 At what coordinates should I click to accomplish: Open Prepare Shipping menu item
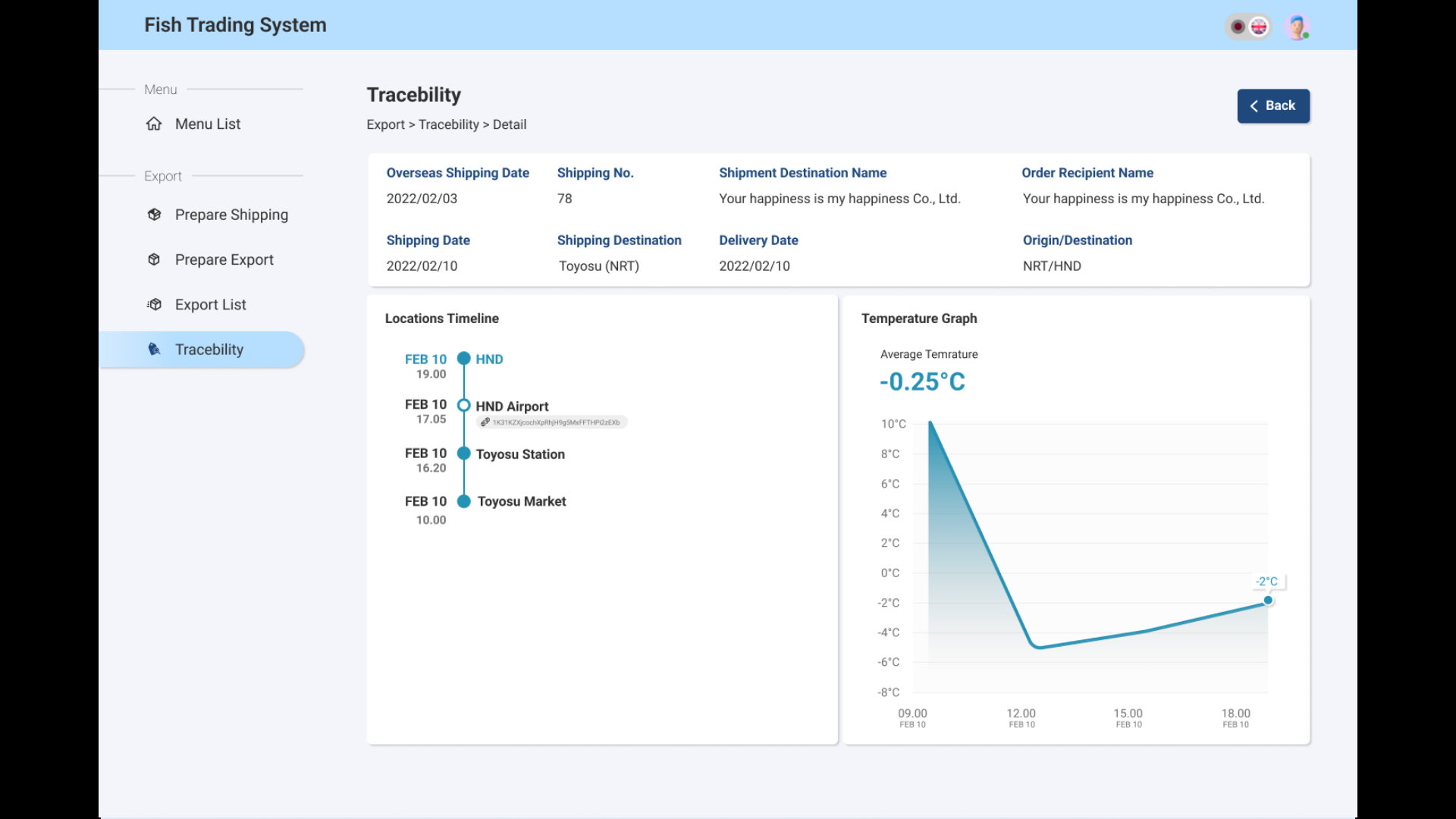(231, 215)
